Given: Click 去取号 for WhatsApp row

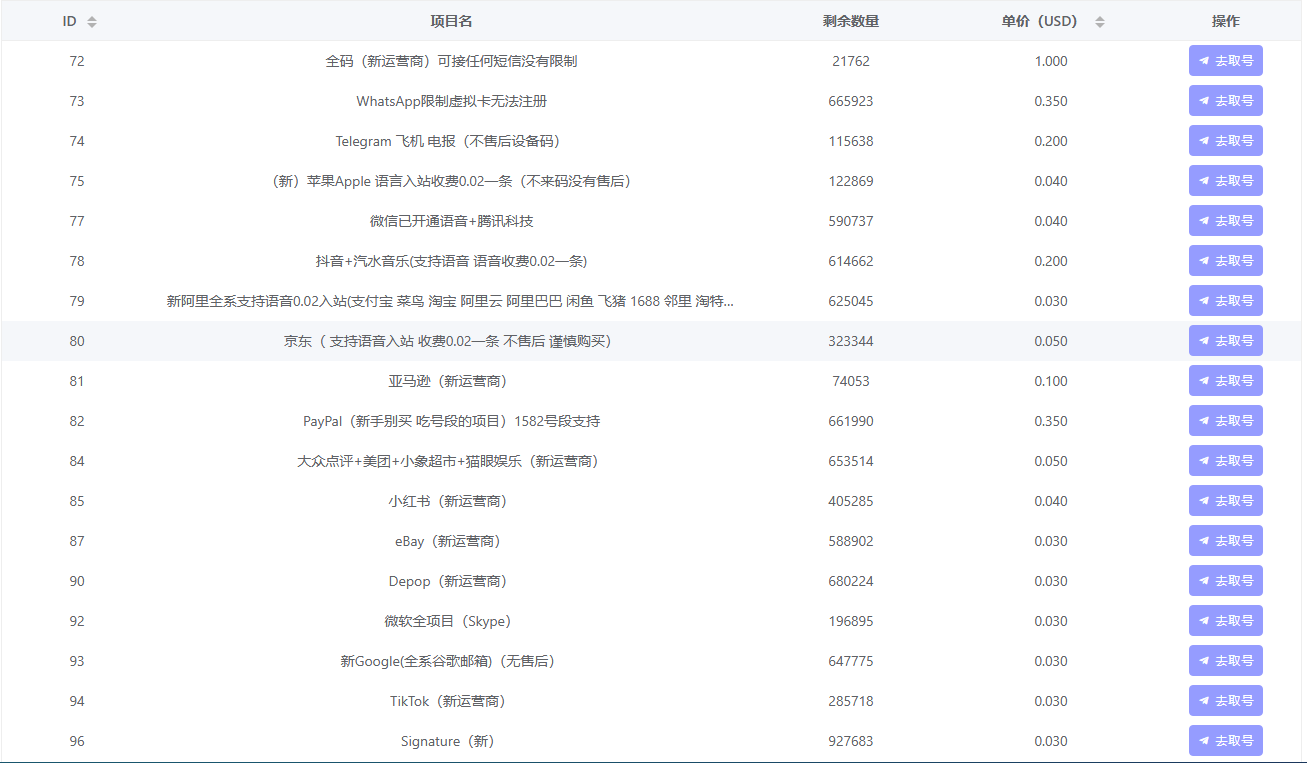Looking at the screenshot, I should pyautogui.click(x=1225, y=101).
